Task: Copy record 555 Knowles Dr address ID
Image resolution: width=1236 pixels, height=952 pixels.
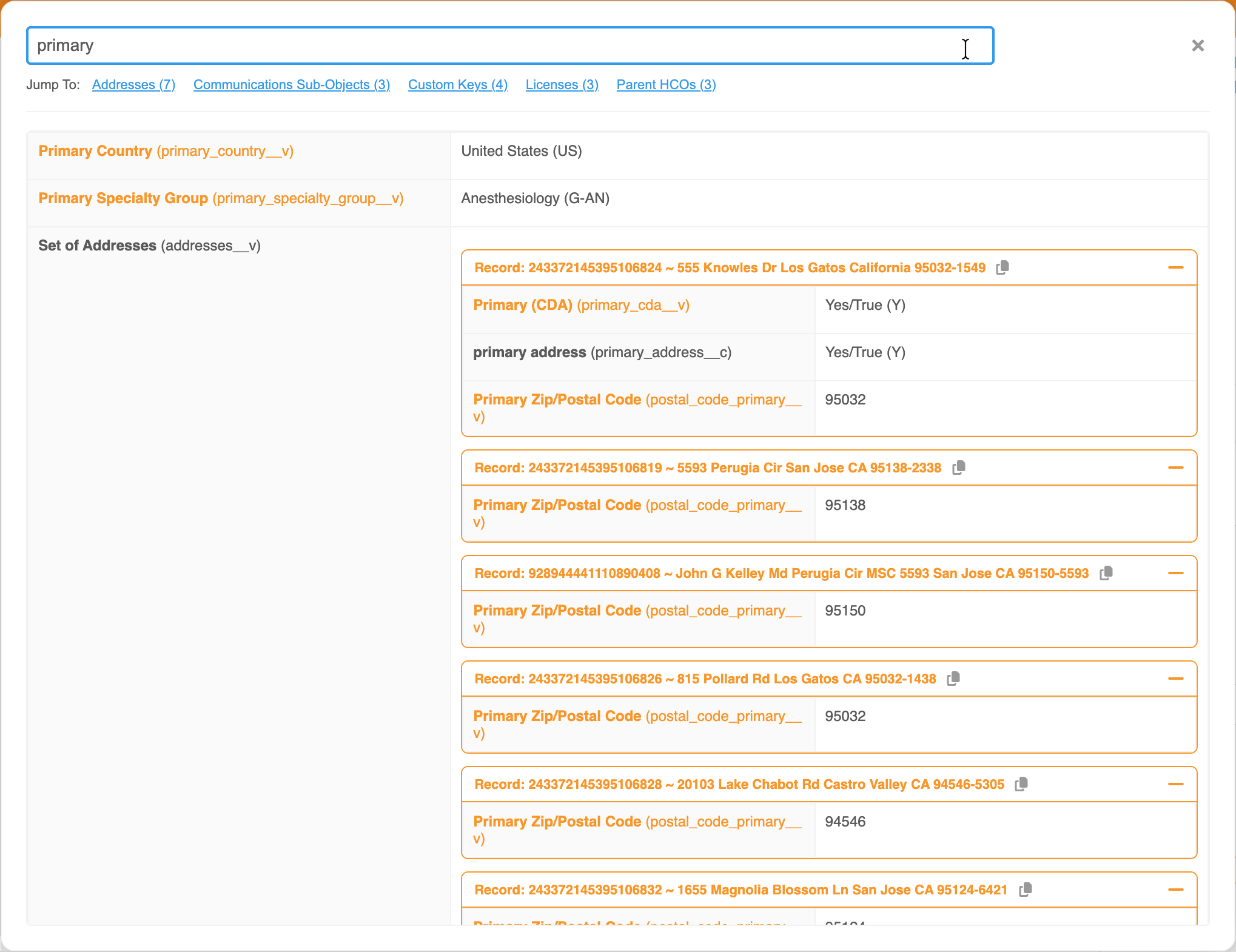Action: [1003, 267]
